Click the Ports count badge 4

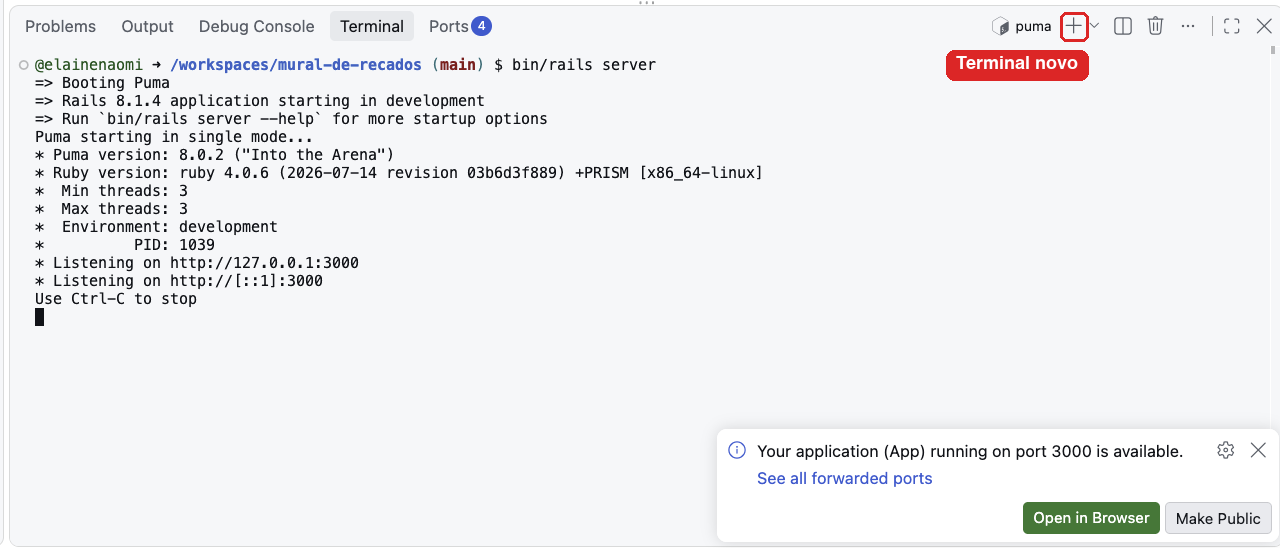click(x=481, y=26)
